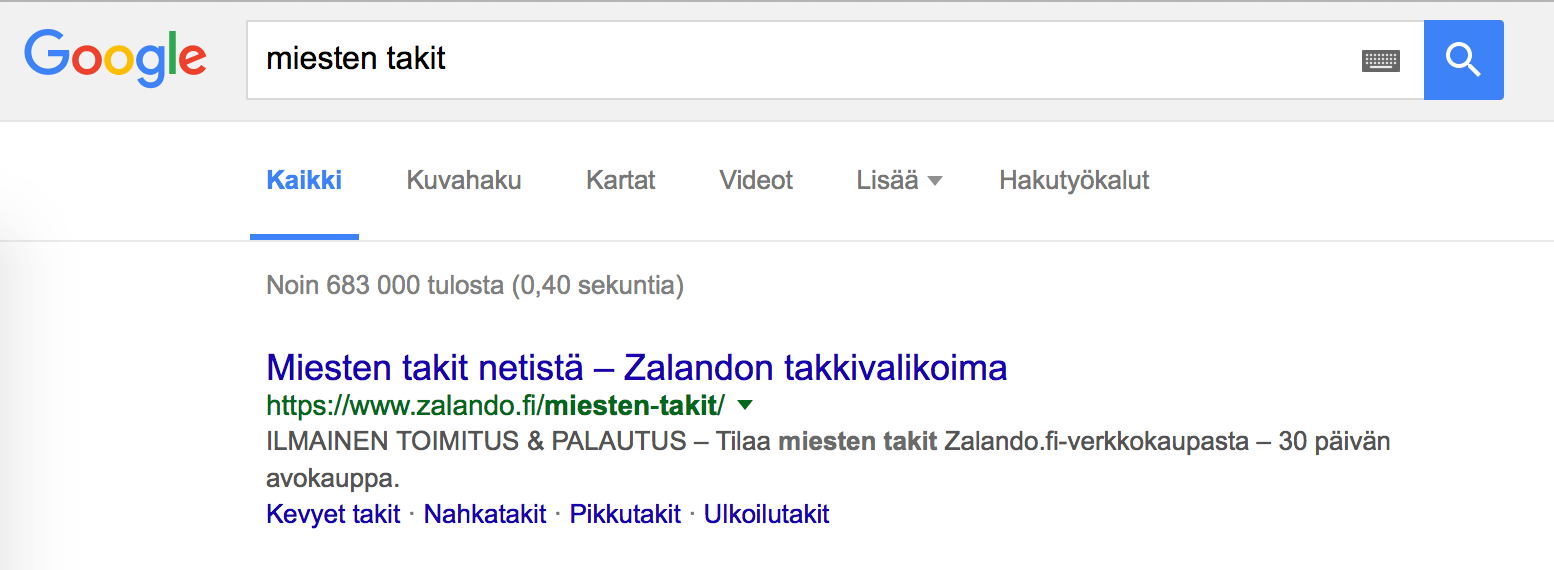
Task: Click the green zalando.fi URL
Action: (496, 406)
